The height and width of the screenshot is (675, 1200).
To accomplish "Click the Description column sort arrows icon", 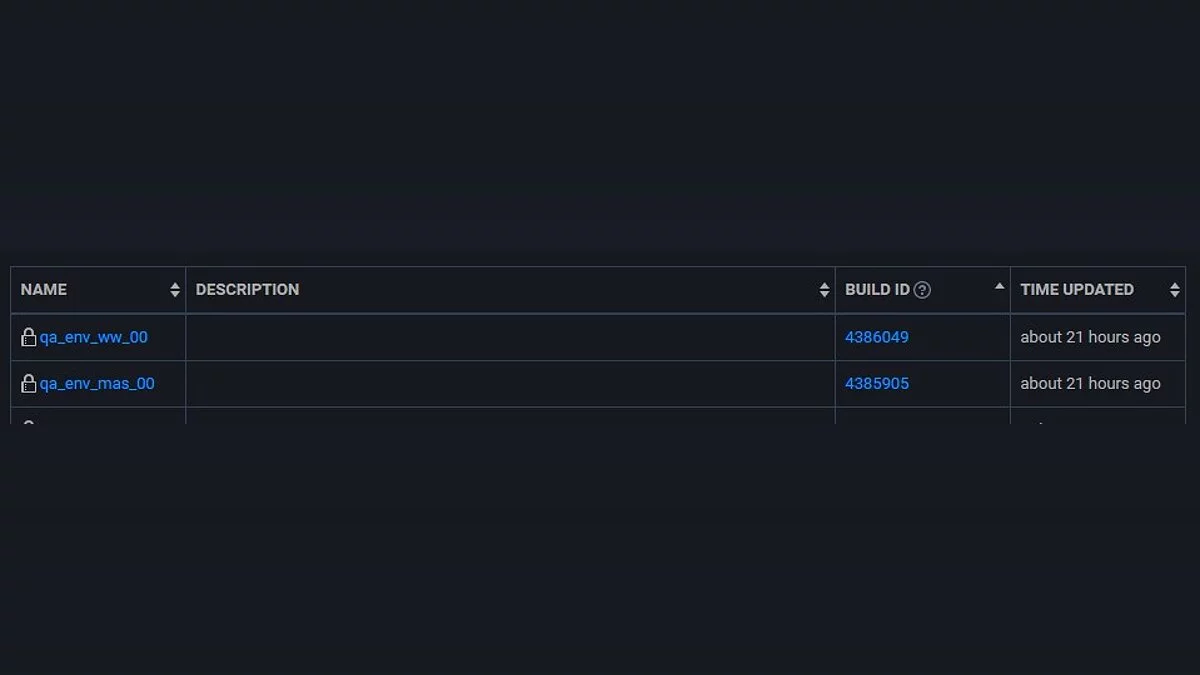I will tap(824, 290).
